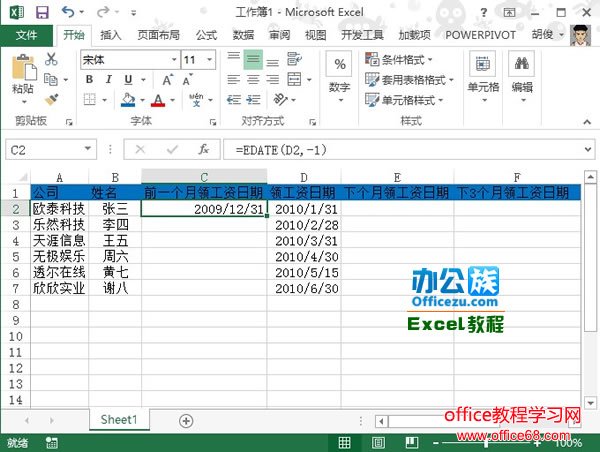Increase font size with the larger A

(x=167, y=80)
